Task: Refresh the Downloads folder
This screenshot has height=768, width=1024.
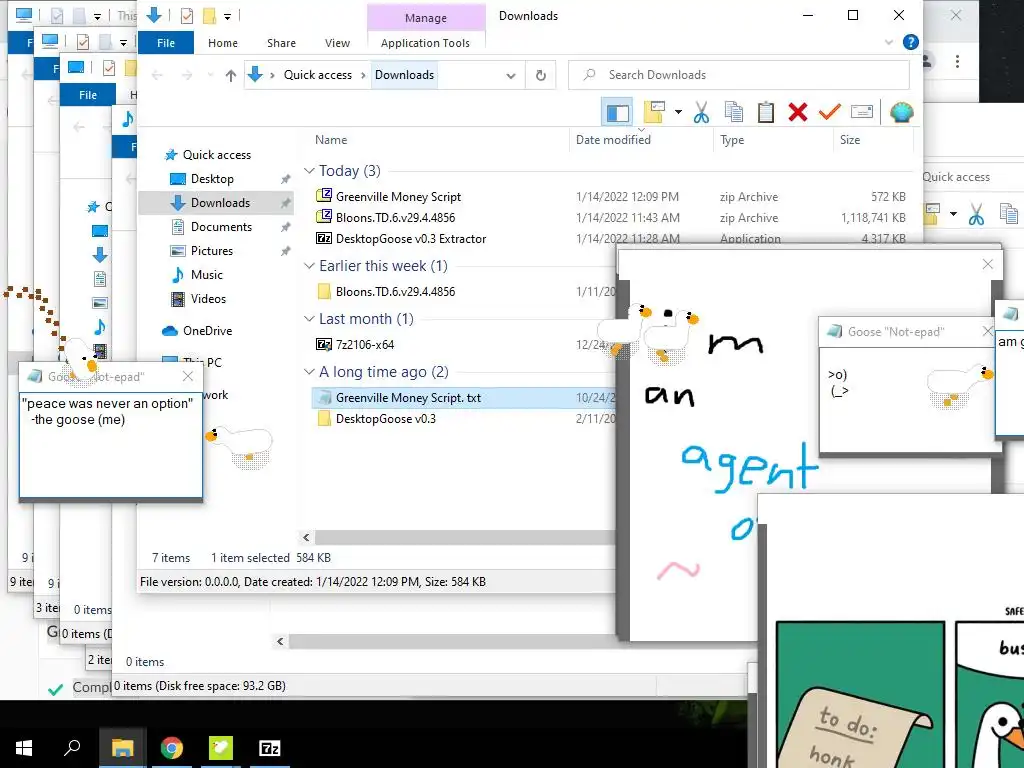Action: [x=541, y=75]
